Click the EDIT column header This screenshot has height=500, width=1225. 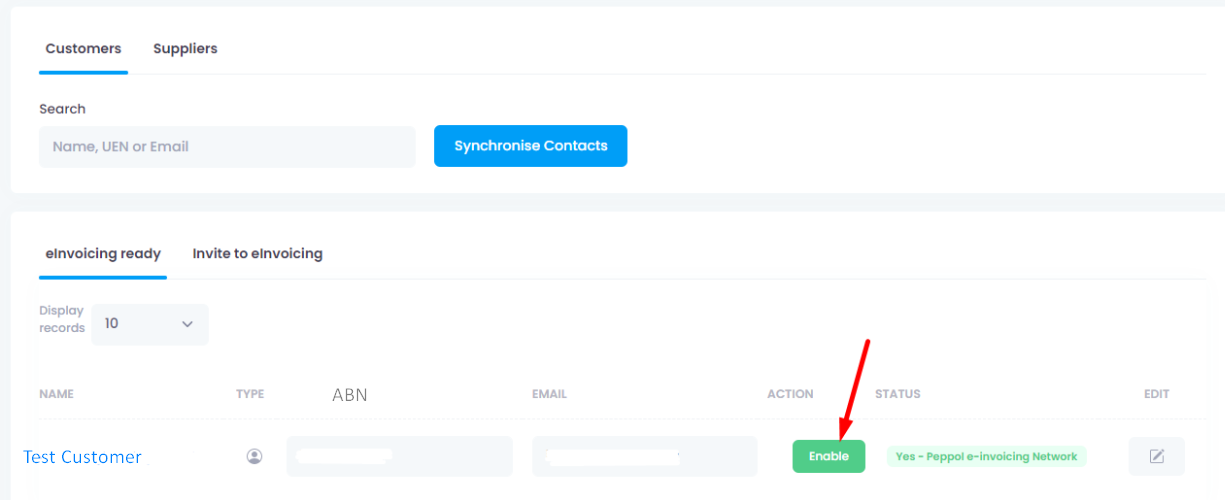[1157, 394]
